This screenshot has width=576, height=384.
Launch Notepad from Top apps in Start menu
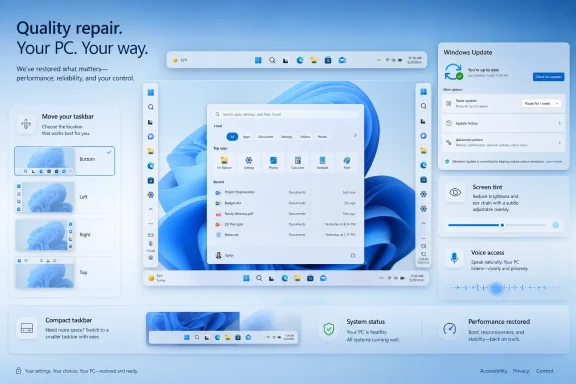pos(322,162)
